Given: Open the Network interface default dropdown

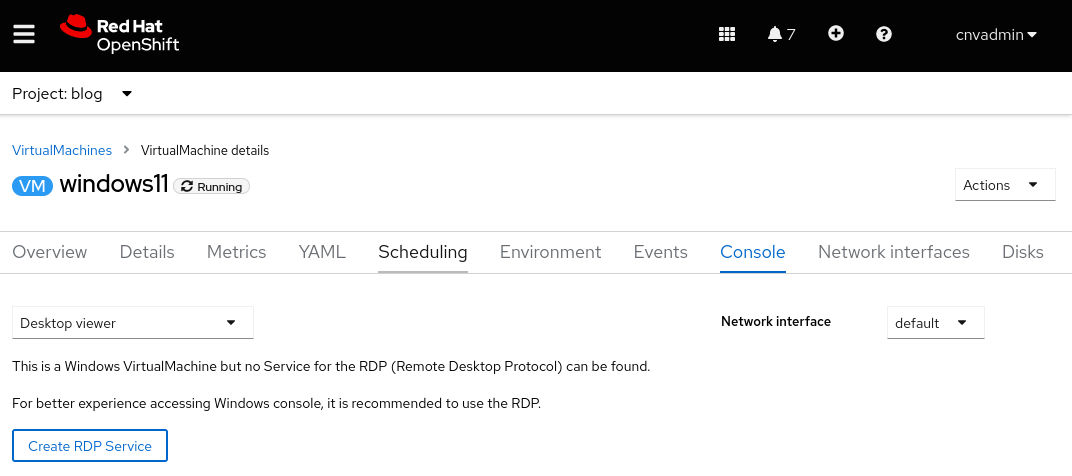Looking at the screenshot, I should 935,323.
